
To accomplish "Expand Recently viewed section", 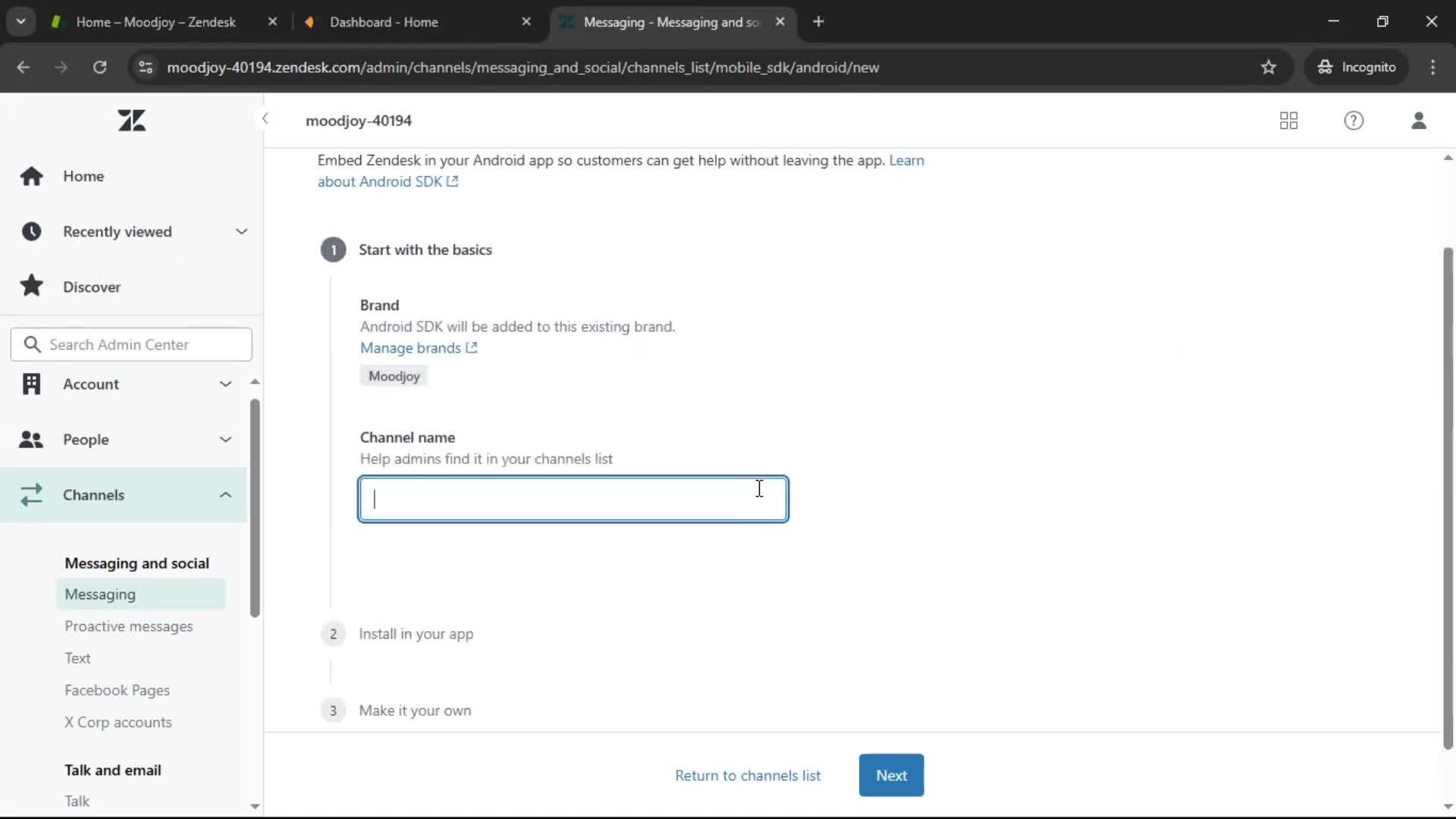I will [241, 231].
